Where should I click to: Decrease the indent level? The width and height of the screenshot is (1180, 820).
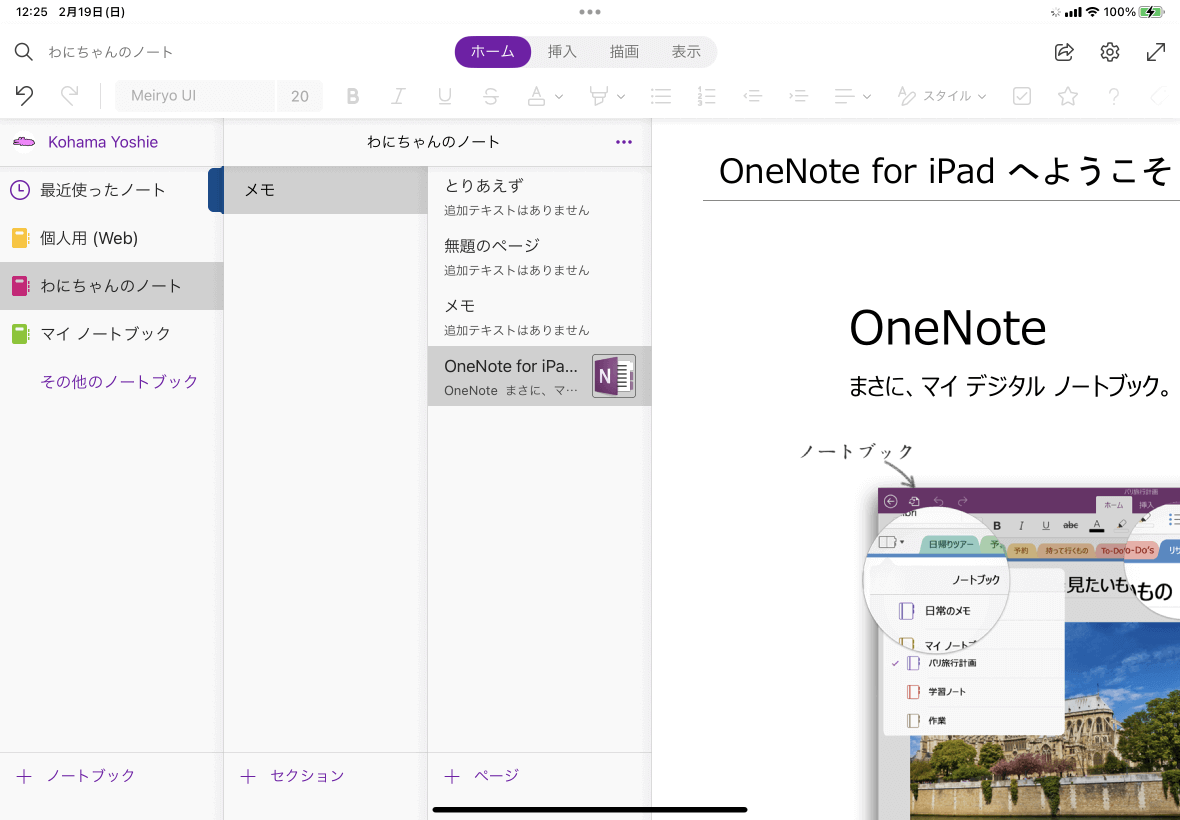click(x=753, y=96)
